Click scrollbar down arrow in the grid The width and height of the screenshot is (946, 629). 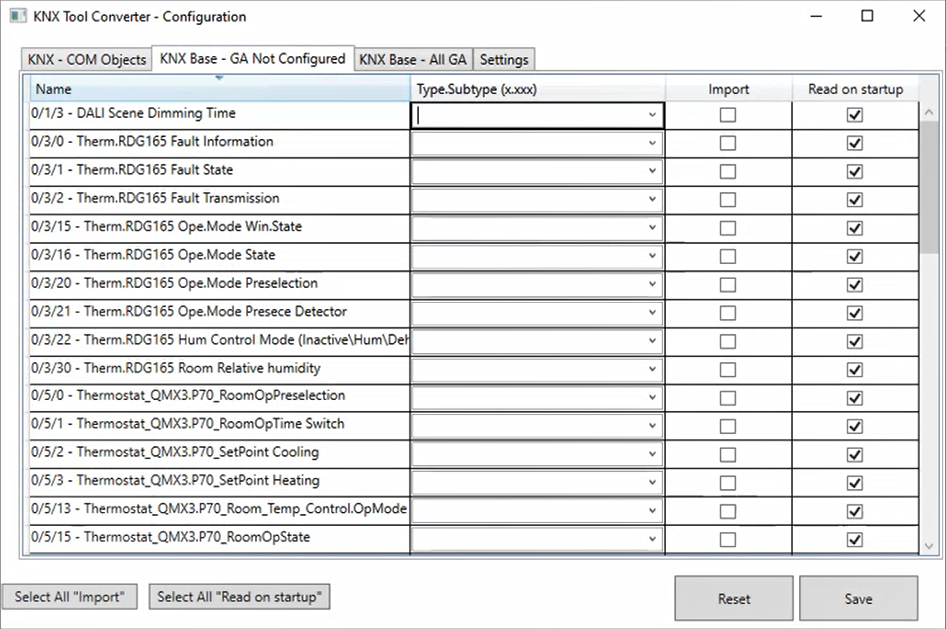coord(928,546)
